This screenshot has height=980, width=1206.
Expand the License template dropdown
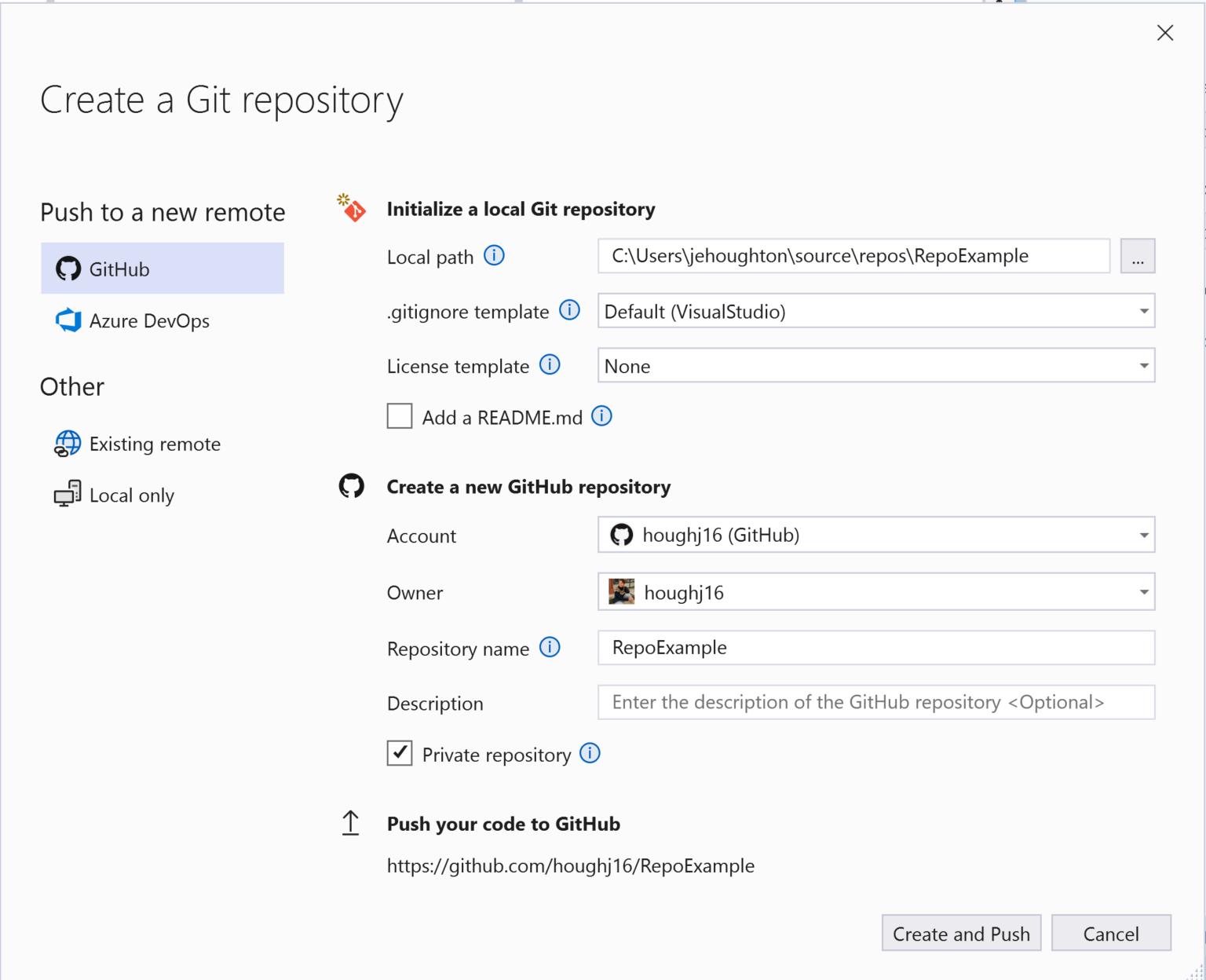point(1142,365)
